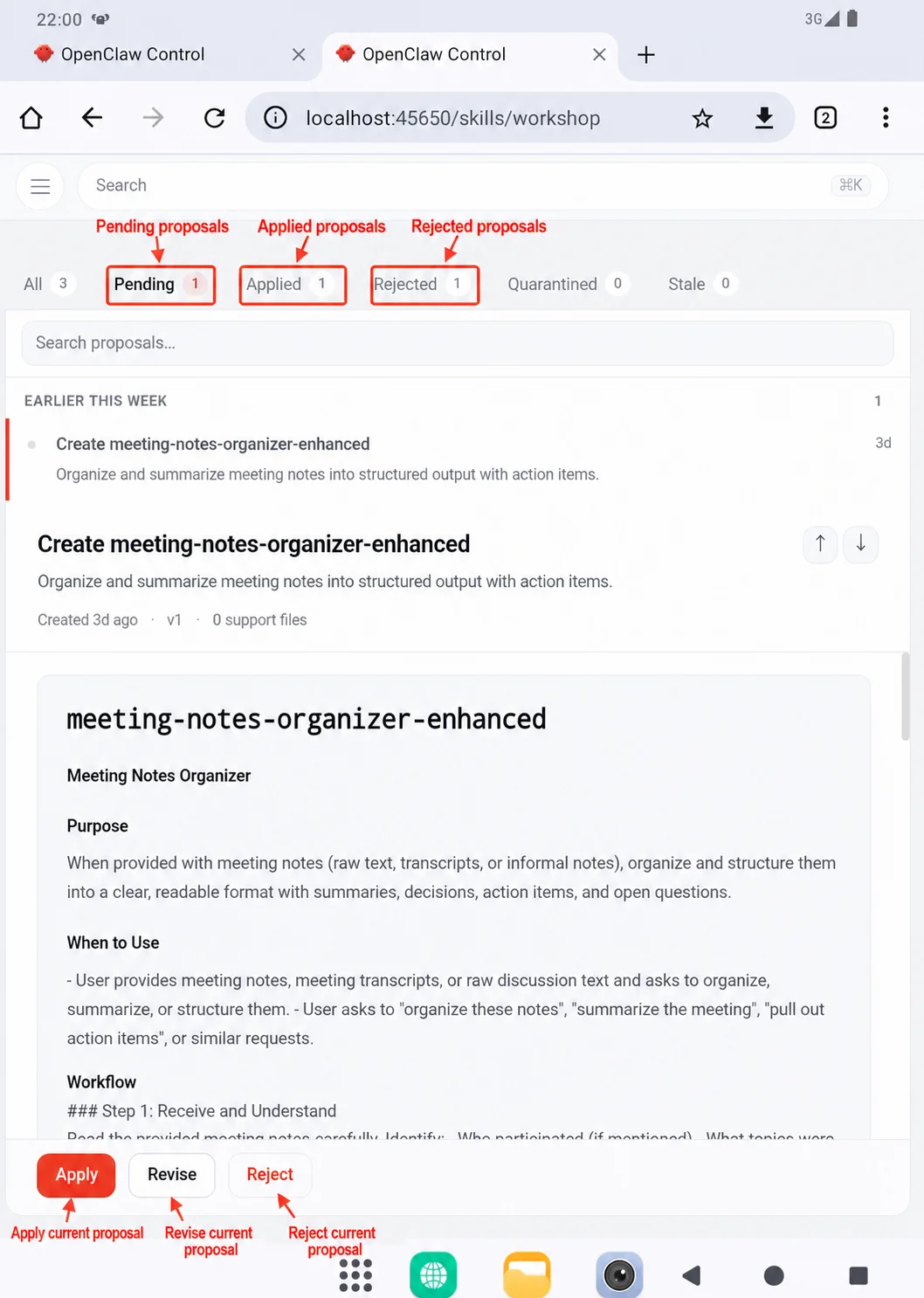Tap the download icon in address bar
Image resolution: width=924 pixels, height=1298 pixels.
[x=764, y=118]
